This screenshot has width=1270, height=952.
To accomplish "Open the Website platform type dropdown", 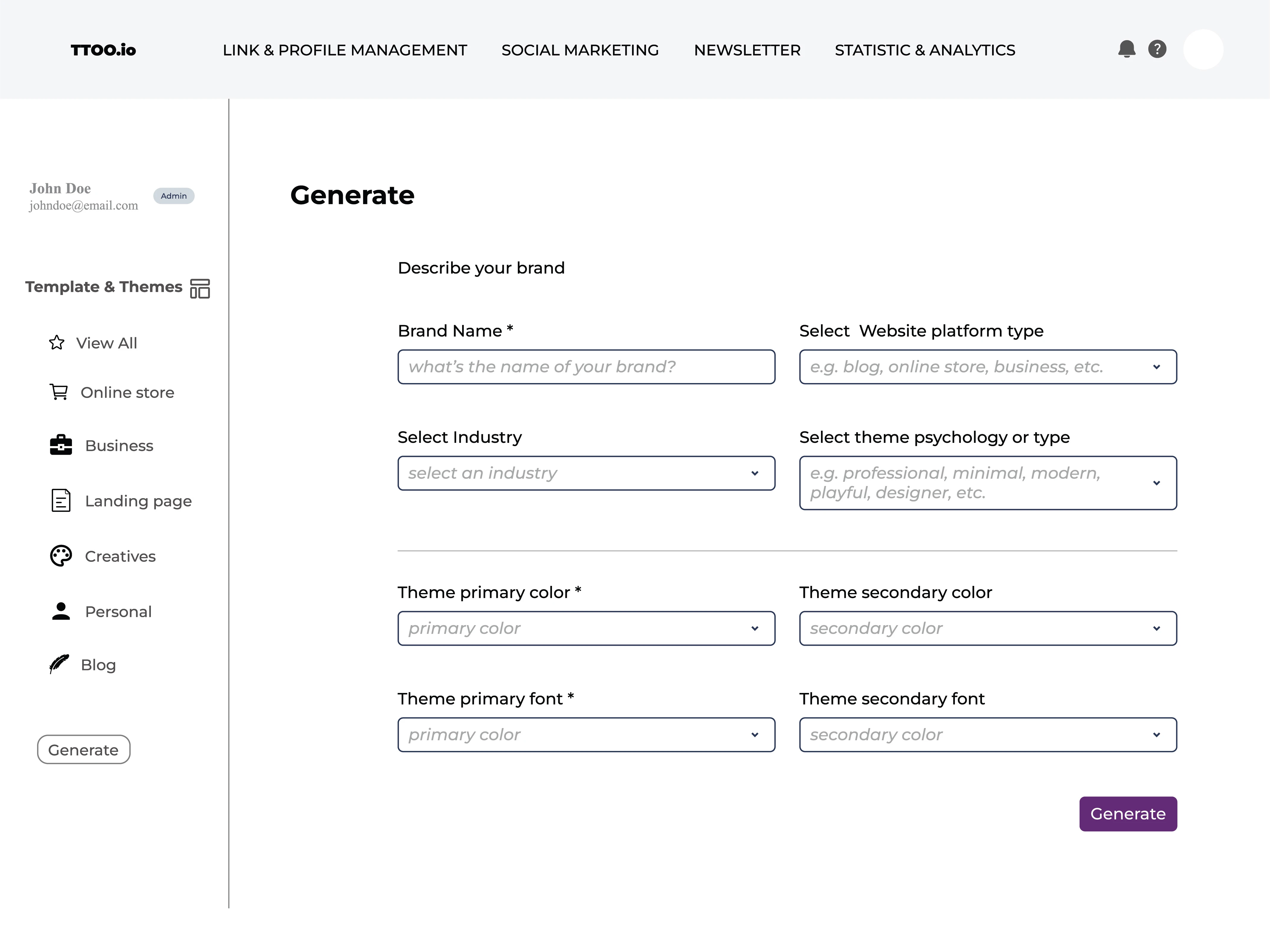I will tap(988, 367).
